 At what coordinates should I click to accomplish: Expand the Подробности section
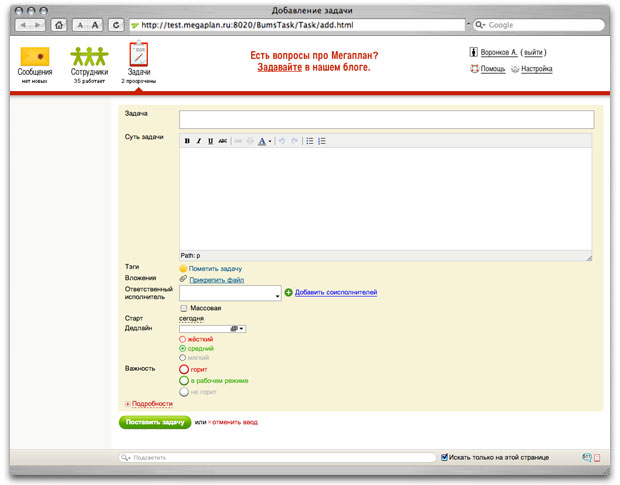(149, 404)
